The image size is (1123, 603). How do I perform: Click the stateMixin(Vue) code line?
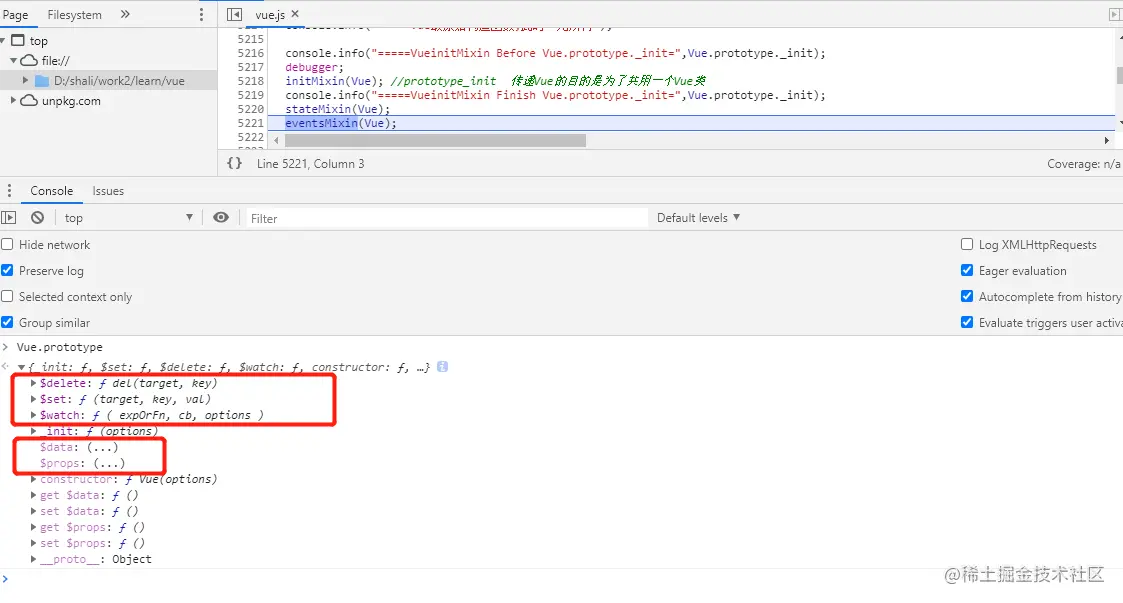(x=337, y=109)
